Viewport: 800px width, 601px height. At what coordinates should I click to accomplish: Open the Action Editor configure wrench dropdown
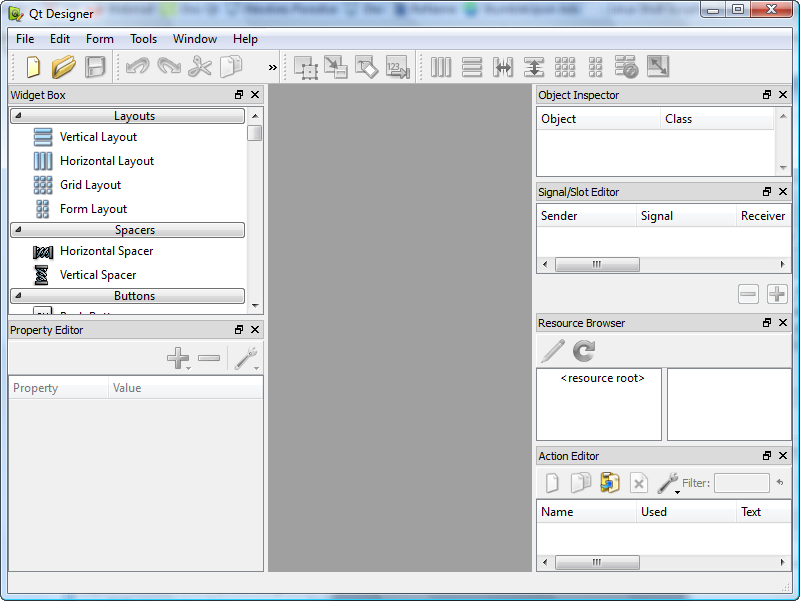[x=668, y=483]
